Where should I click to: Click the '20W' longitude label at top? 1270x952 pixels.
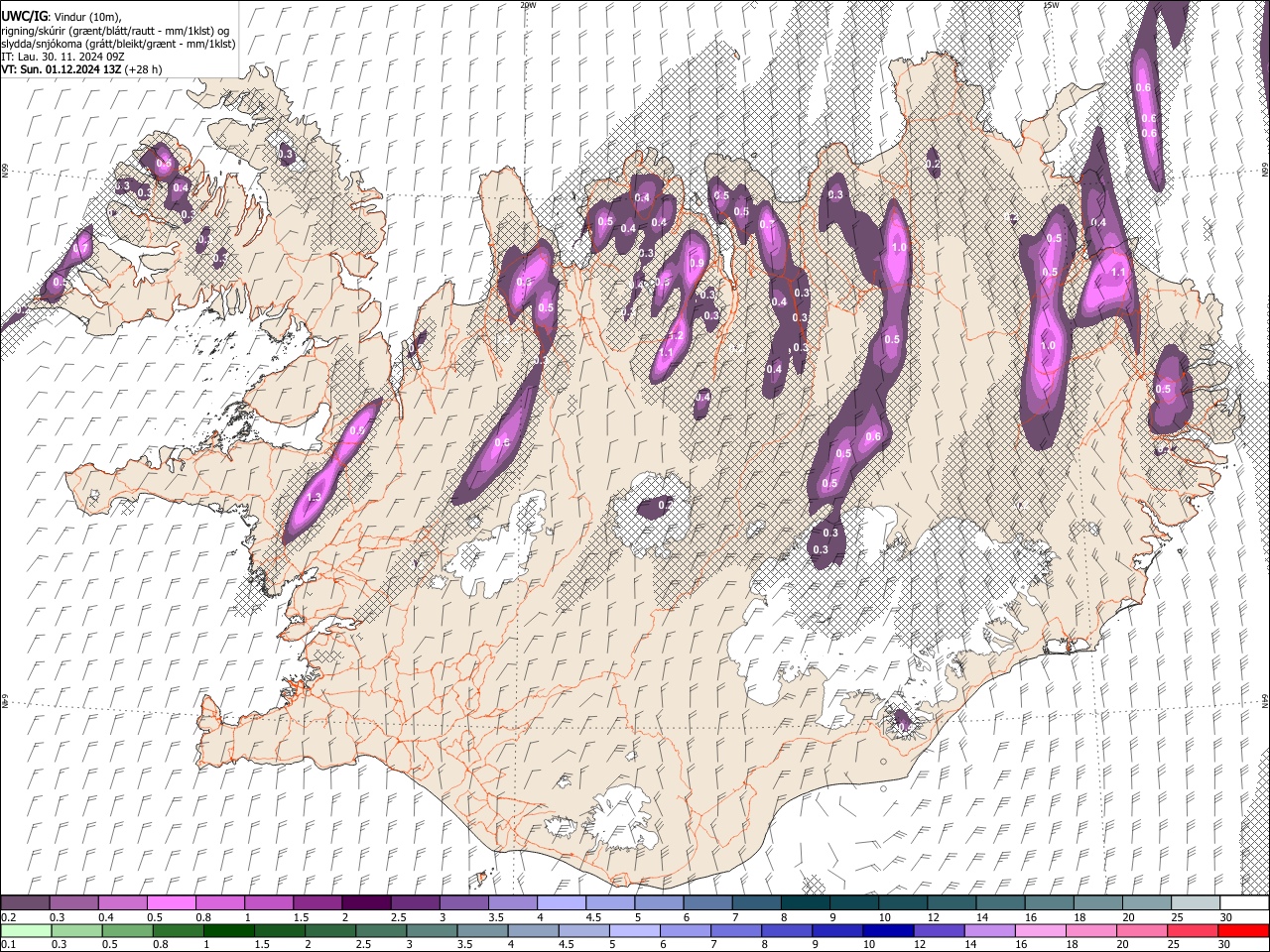click(527, 5)
